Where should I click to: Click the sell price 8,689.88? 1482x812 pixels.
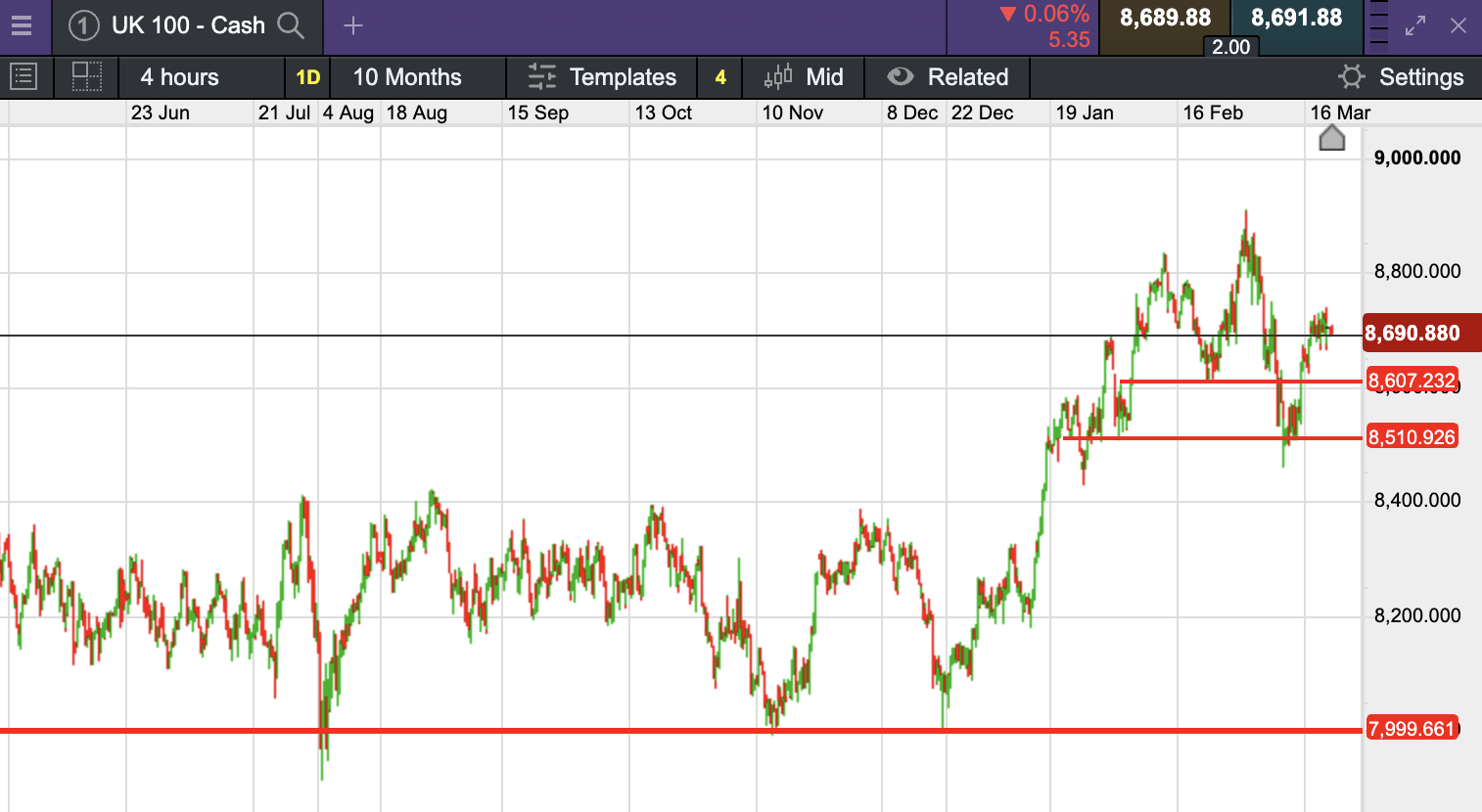(1165, 18)
